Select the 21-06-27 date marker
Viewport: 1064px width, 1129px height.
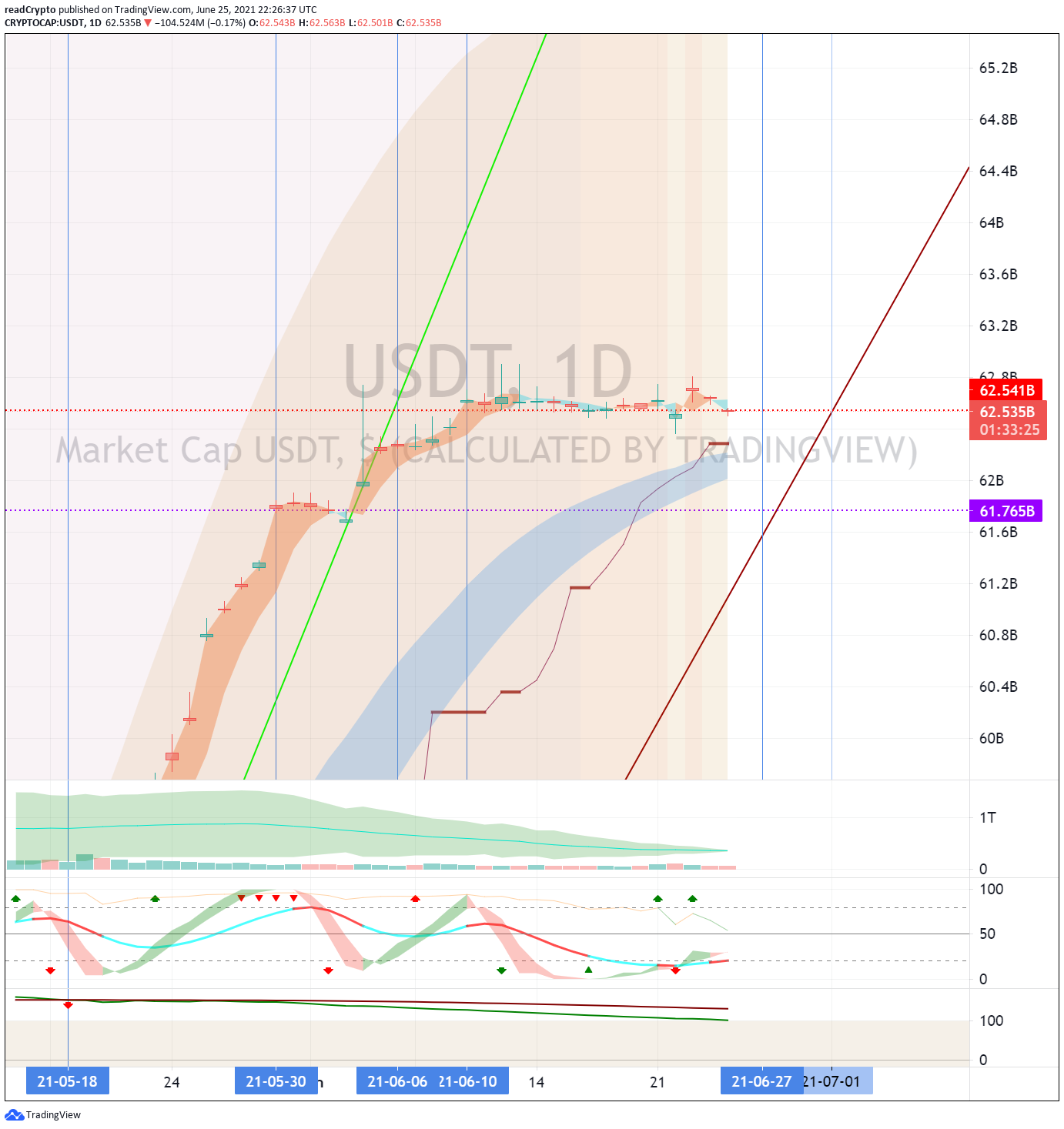761,1081
